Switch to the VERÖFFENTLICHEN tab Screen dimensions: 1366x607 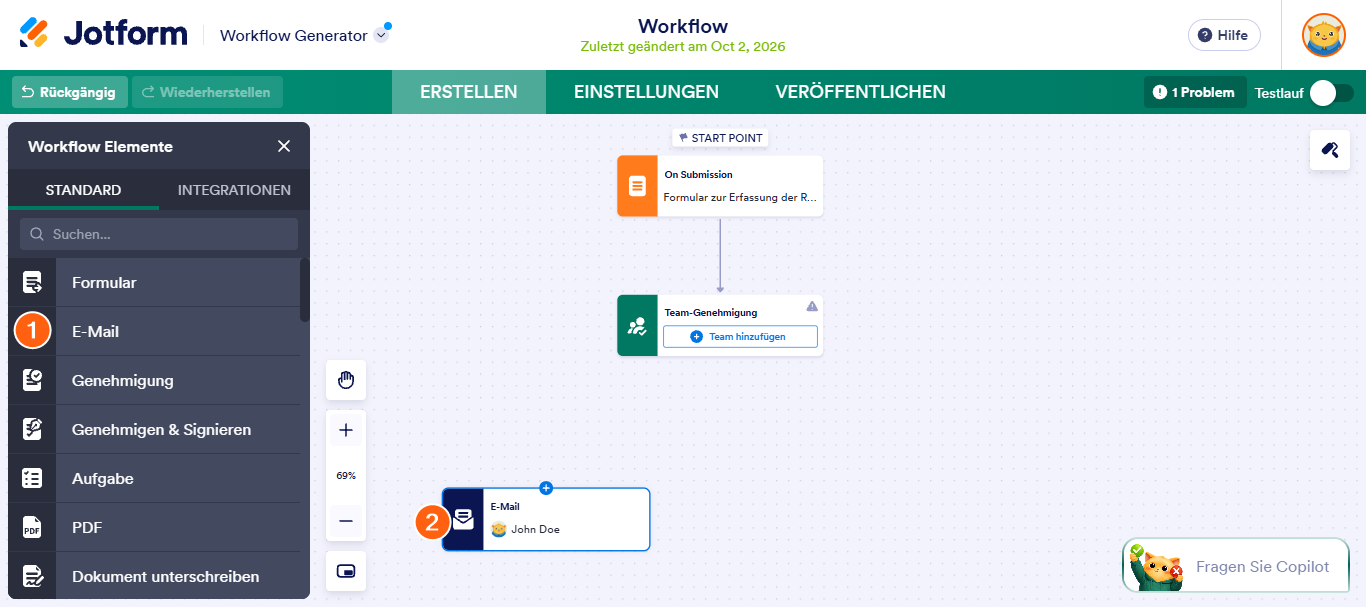coord(860,92)
